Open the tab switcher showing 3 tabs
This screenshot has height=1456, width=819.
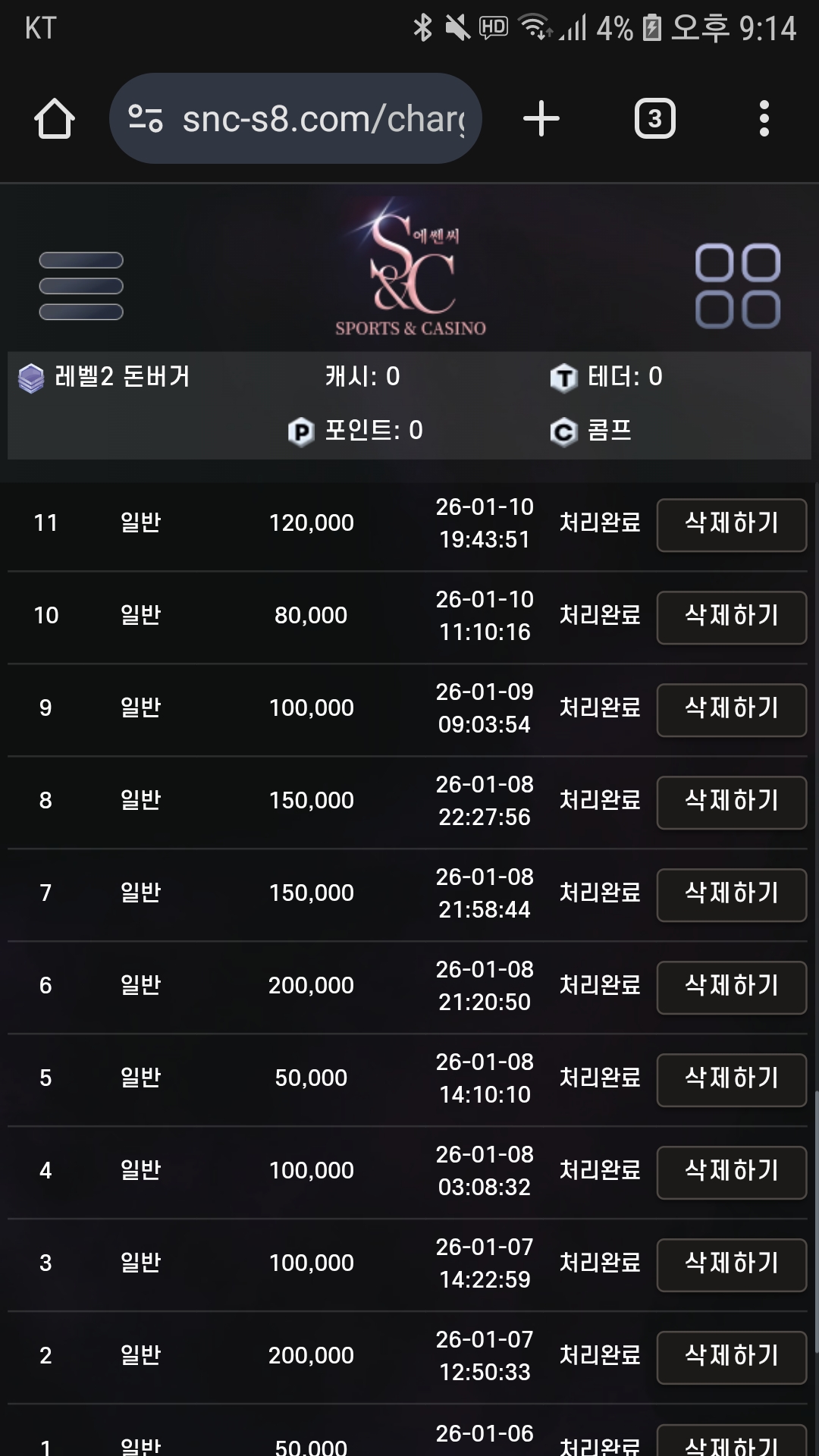tap(654, 119)
